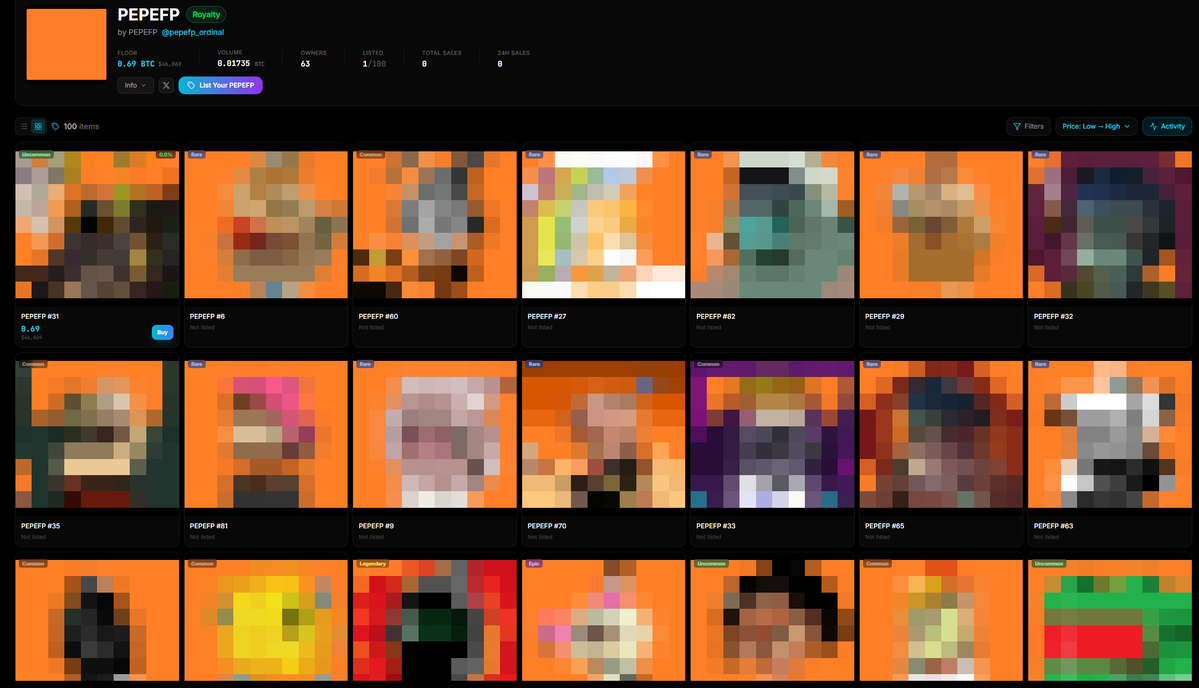Click the owners count 63
The image size is (1199, 688).
click(x=305, y=64)
